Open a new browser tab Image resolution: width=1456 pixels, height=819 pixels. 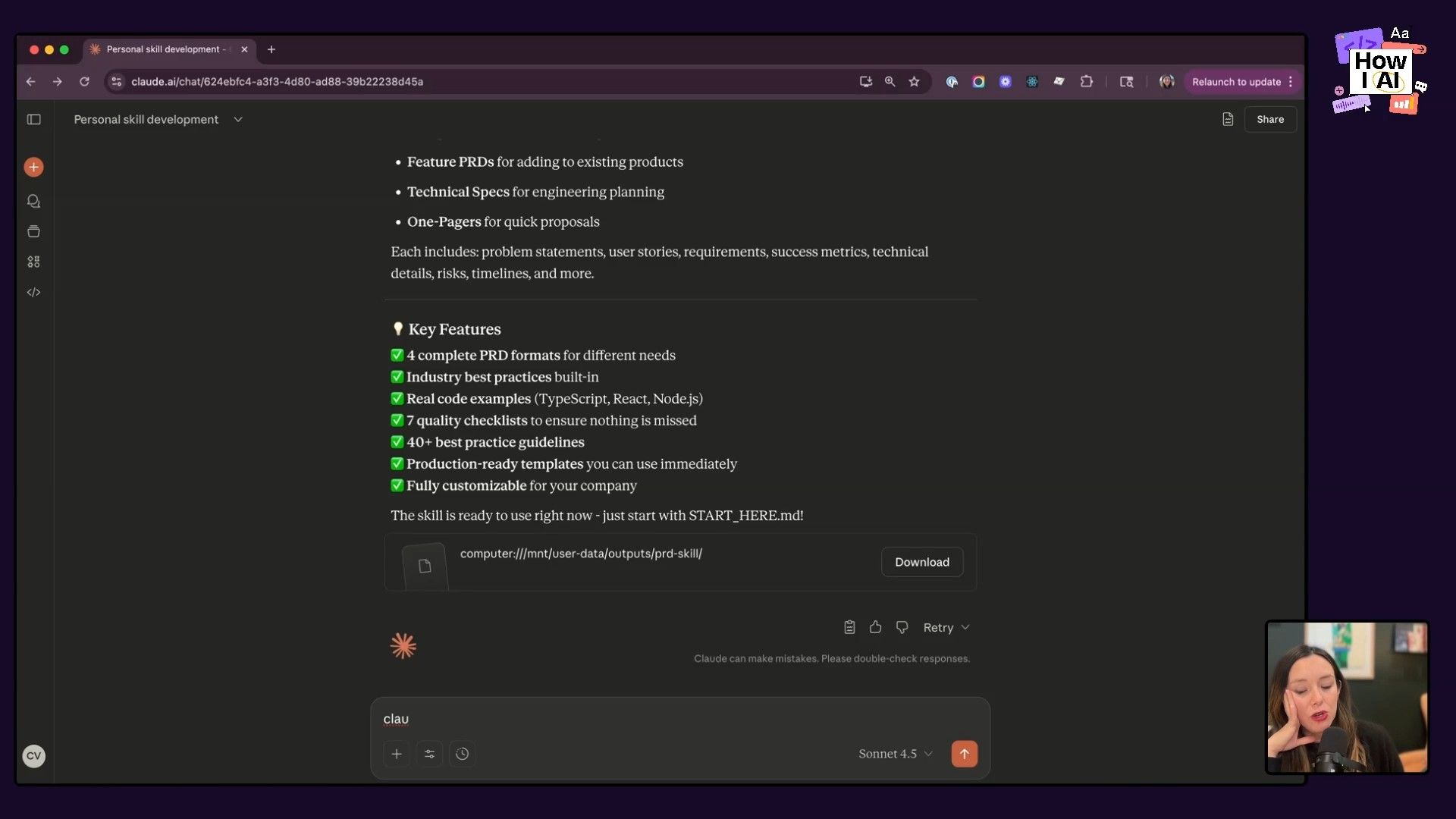coord(271,49)
